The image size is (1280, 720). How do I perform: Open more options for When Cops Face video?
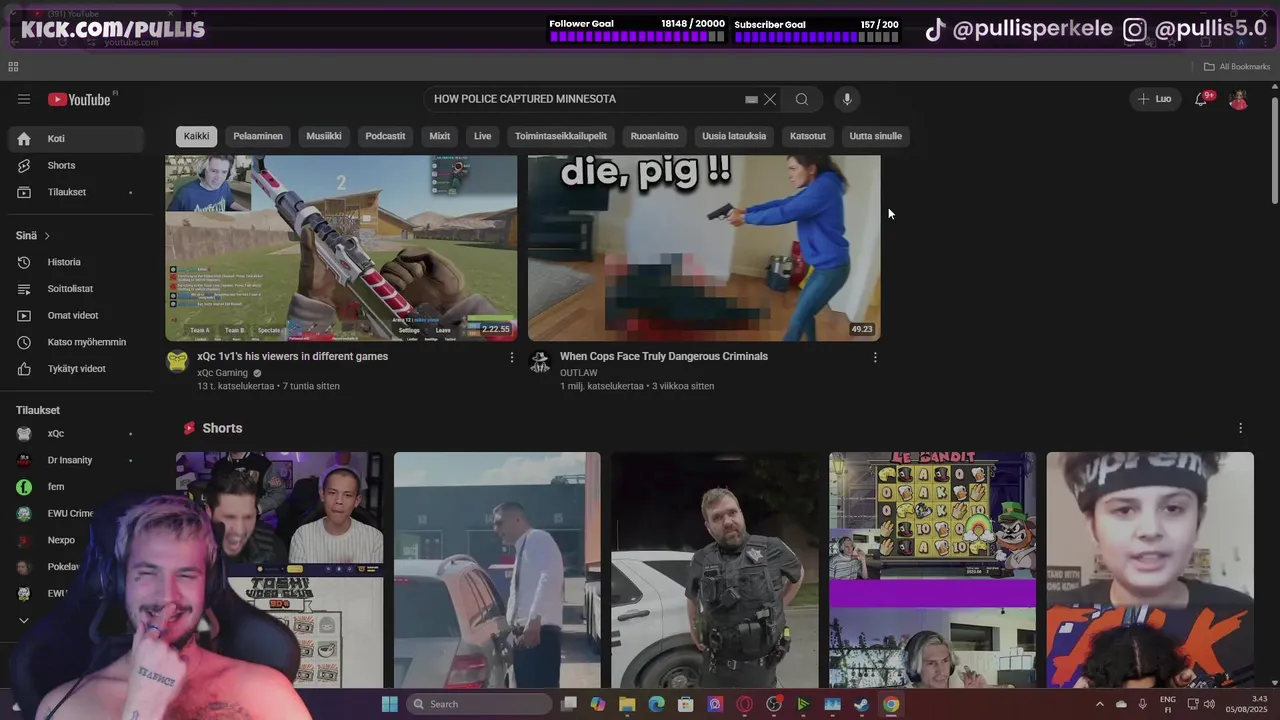pos(875,357)
